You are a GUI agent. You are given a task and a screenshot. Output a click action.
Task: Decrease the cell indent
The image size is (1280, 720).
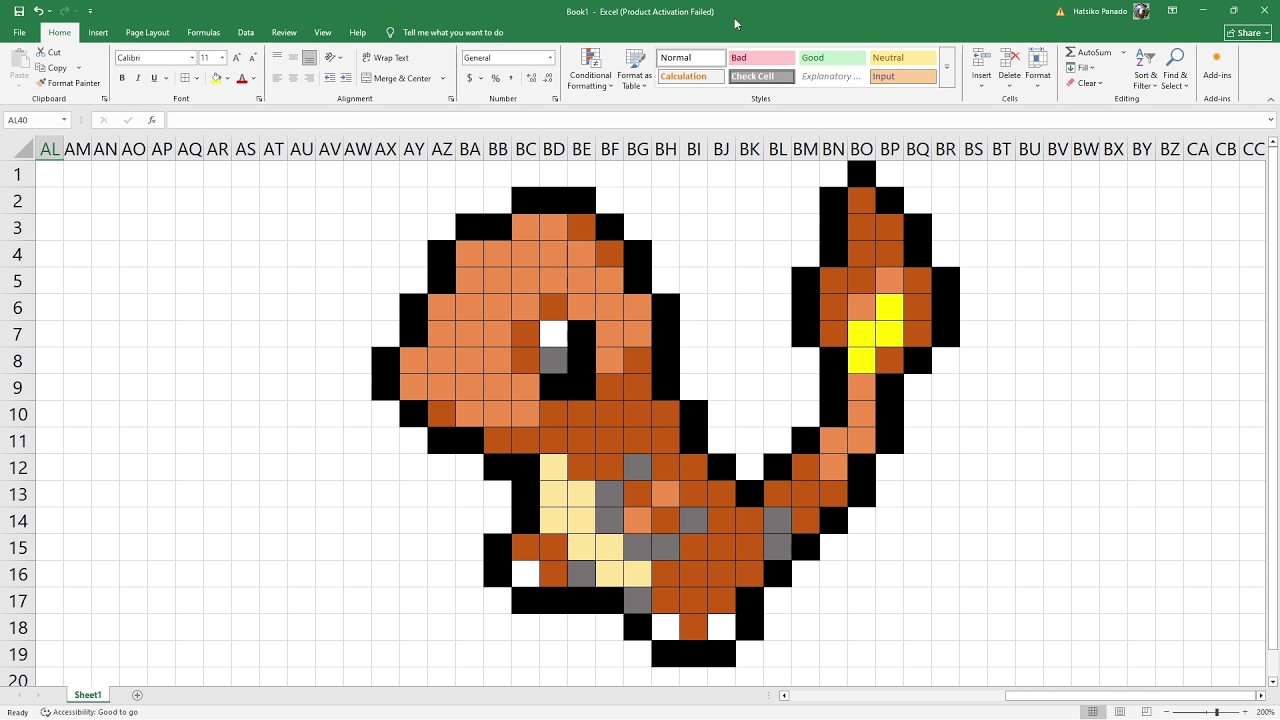coord(330,78)
